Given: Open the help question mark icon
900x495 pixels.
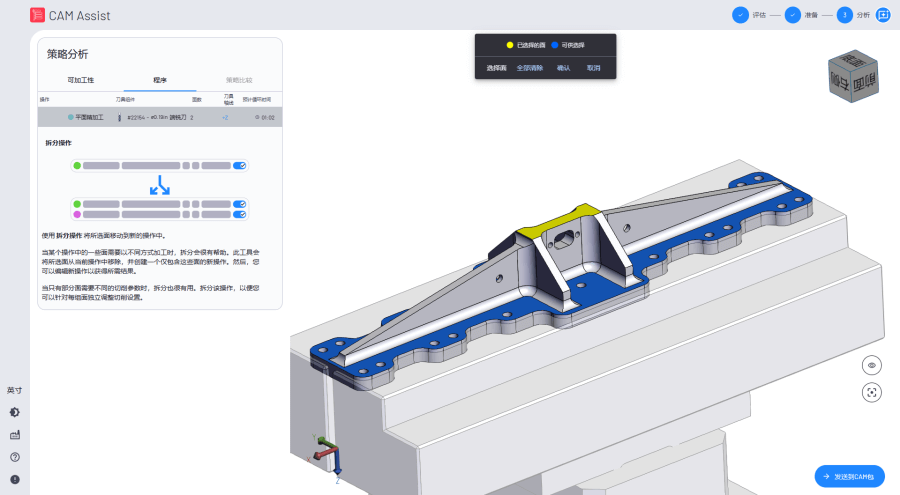Looking at the screenshot, I should coord(14,457).
